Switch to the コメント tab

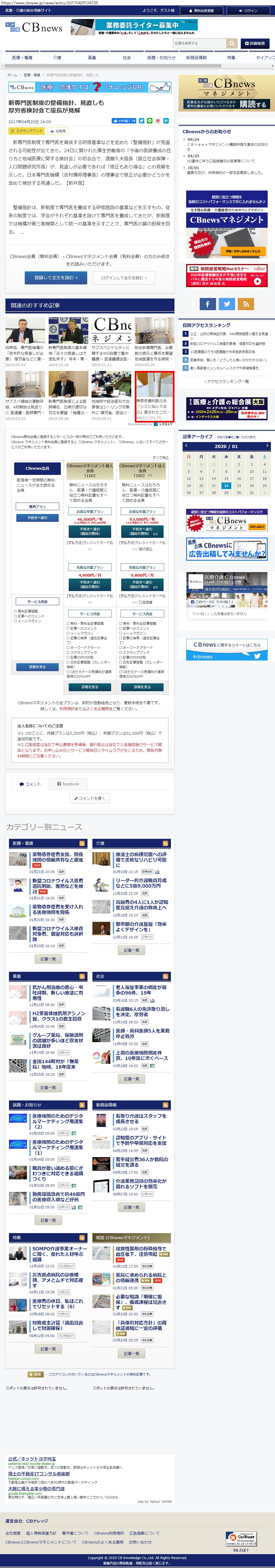tap(30, 784)
